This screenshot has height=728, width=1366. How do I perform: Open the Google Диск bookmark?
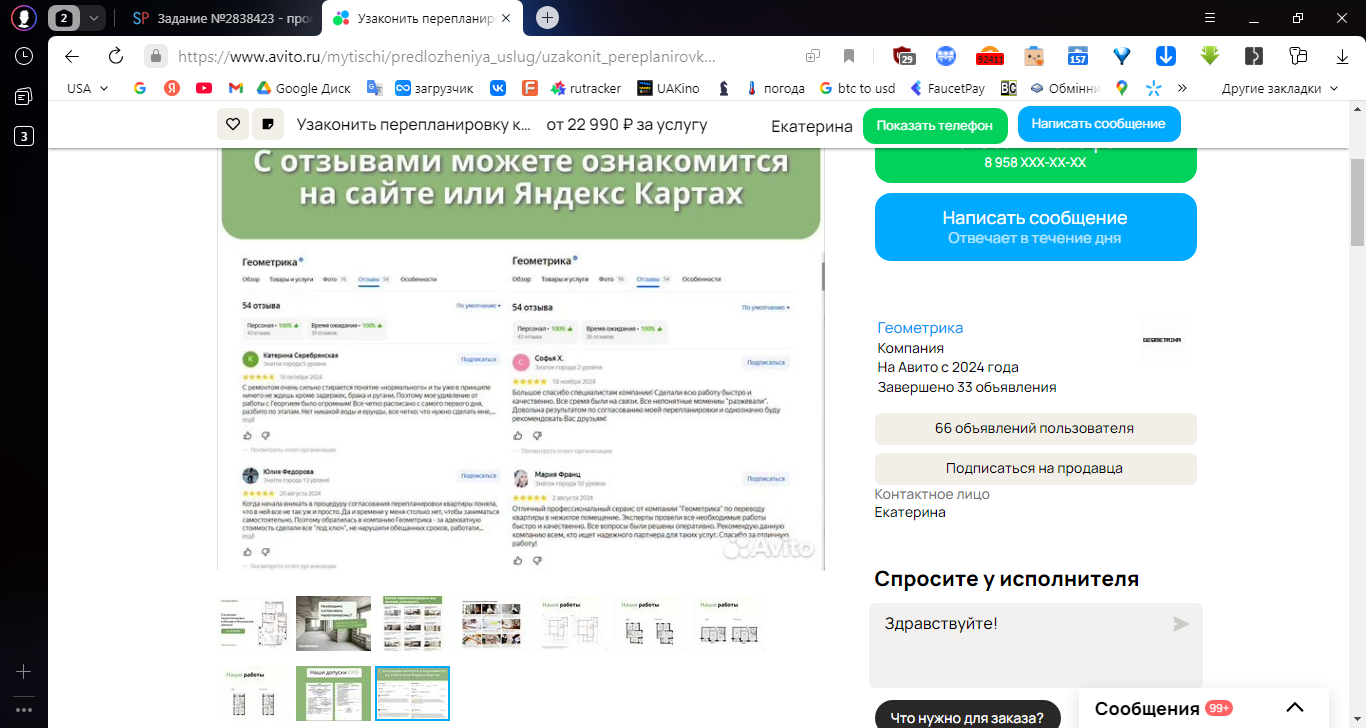(303, 88)
